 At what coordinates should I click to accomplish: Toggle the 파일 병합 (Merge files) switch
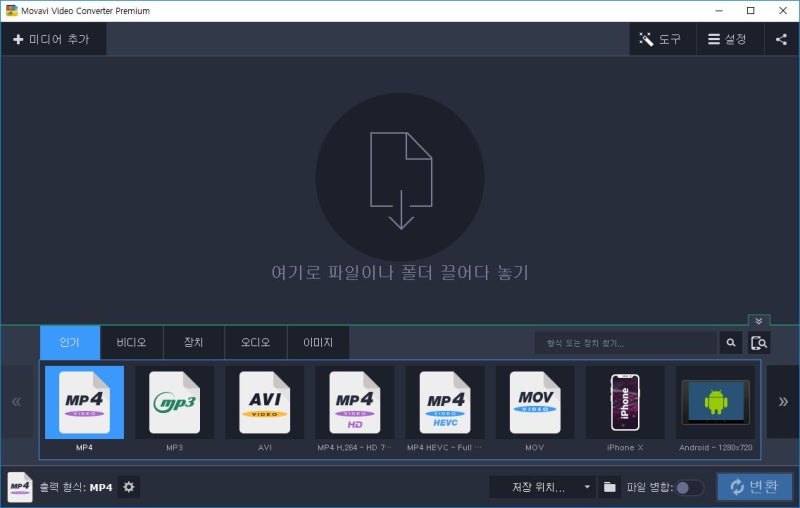click(689, 488)
